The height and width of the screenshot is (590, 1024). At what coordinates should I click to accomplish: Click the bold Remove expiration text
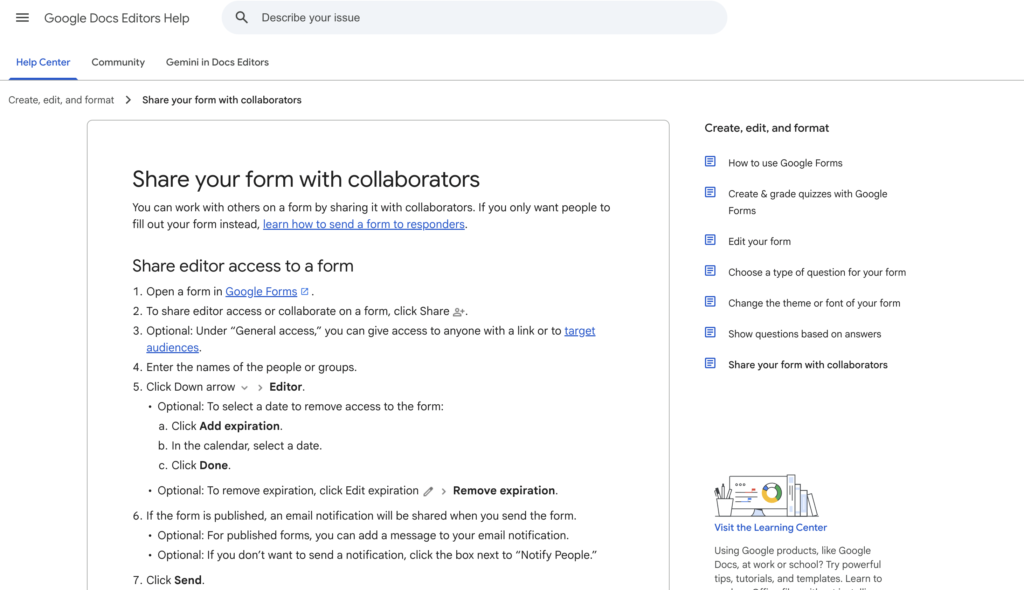point(504,491)
